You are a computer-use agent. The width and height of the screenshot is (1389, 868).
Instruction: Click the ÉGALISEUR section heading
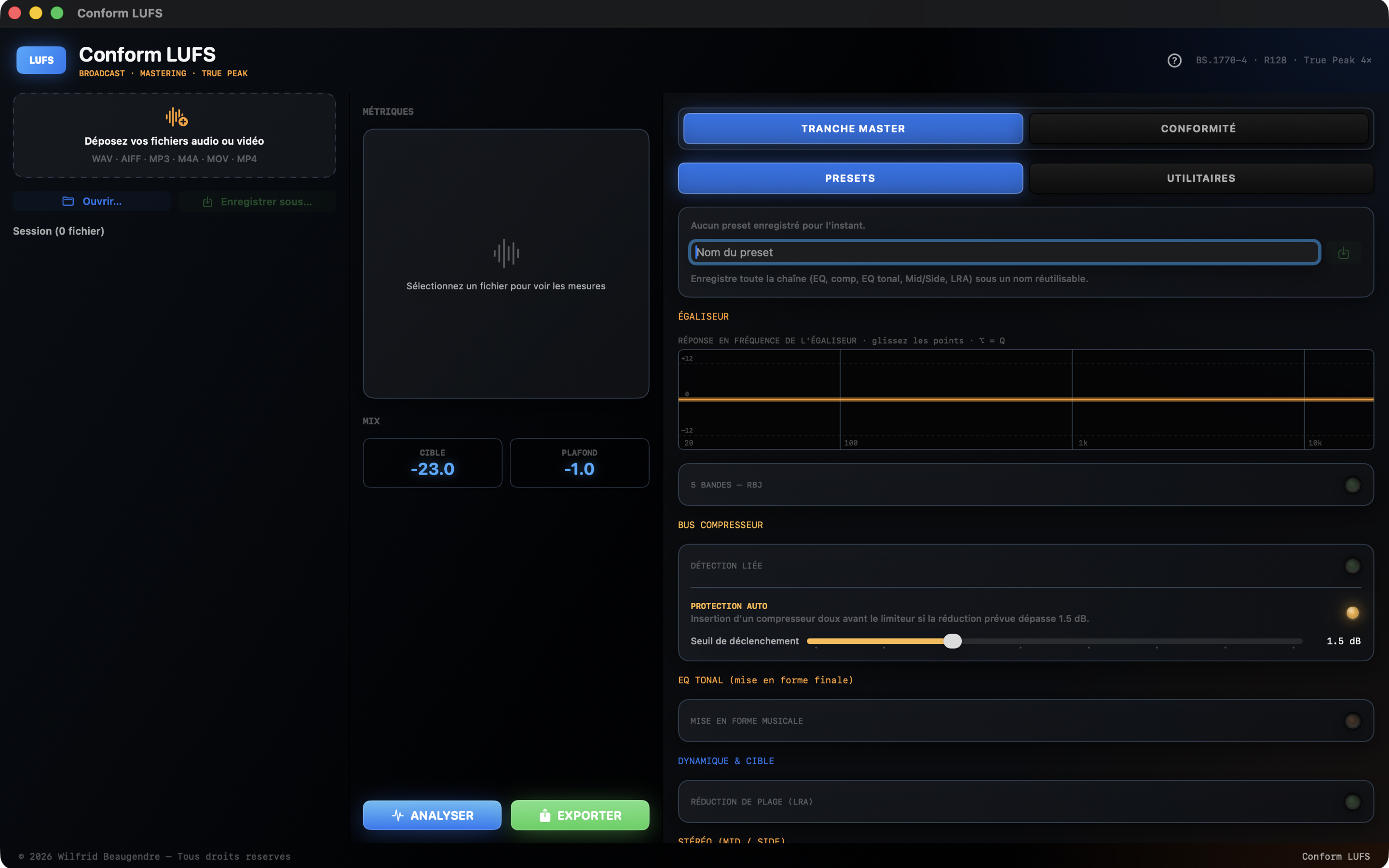click(x=703, y=317)
